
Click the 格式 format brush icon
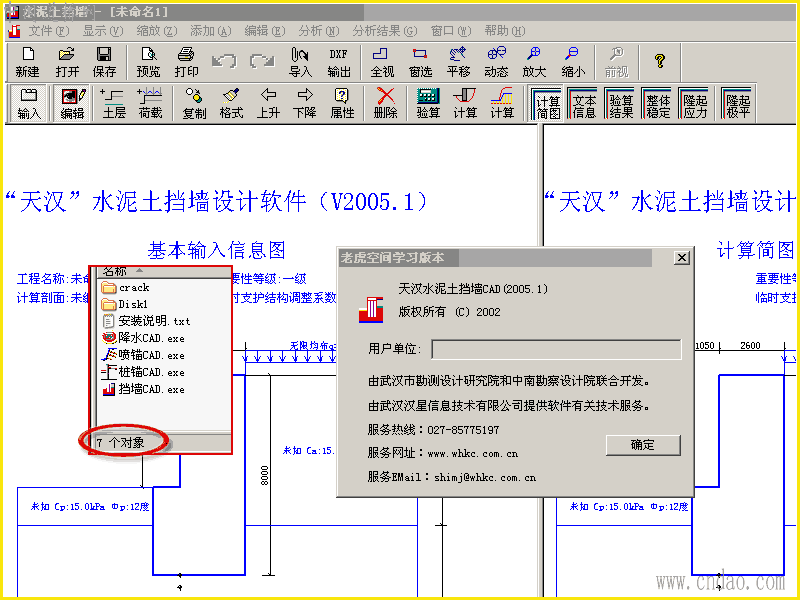(x=231, y=103)
